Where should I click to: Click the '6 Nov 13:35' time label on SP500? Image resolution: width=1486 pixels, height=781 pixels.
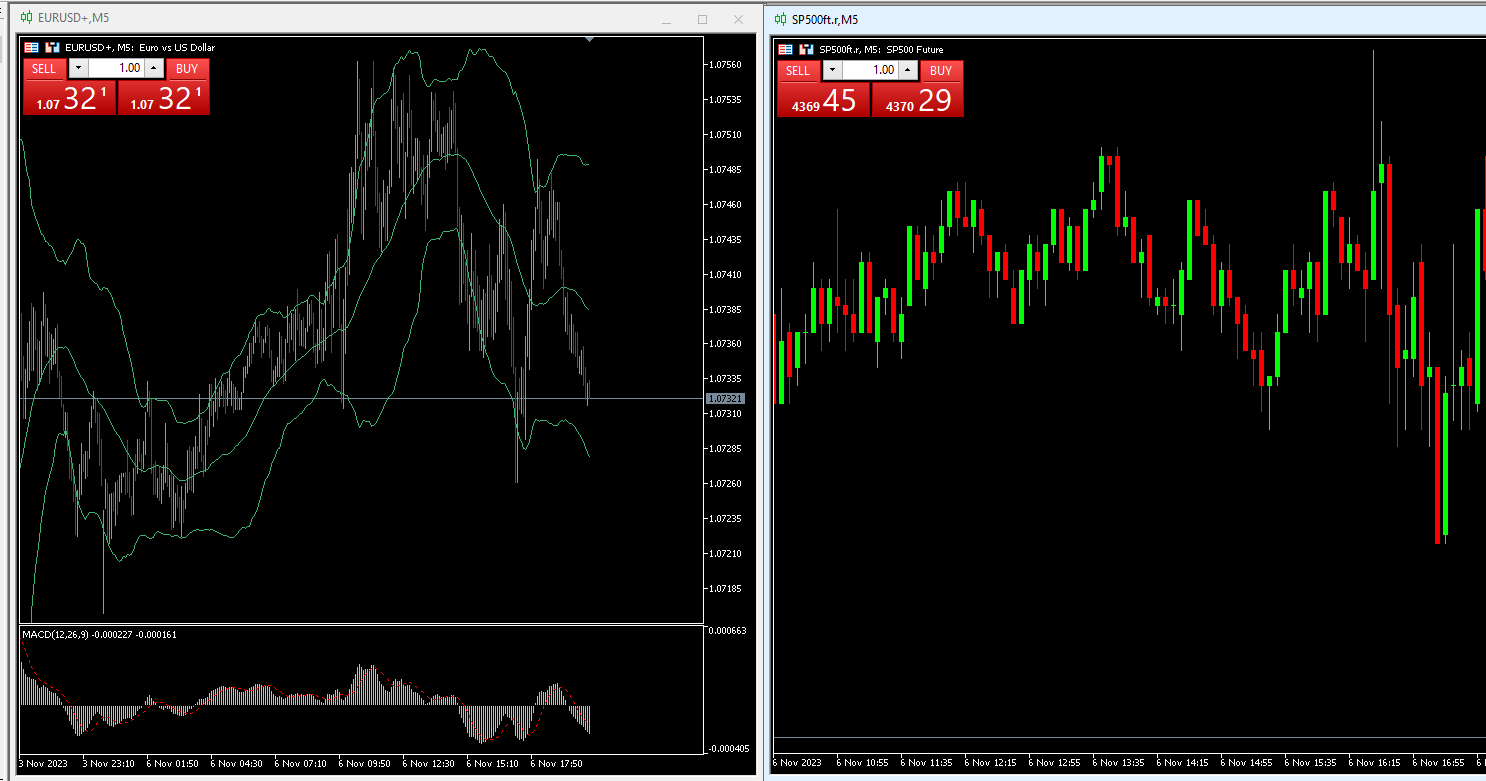pyautogui.click(x=1118, y=763)
